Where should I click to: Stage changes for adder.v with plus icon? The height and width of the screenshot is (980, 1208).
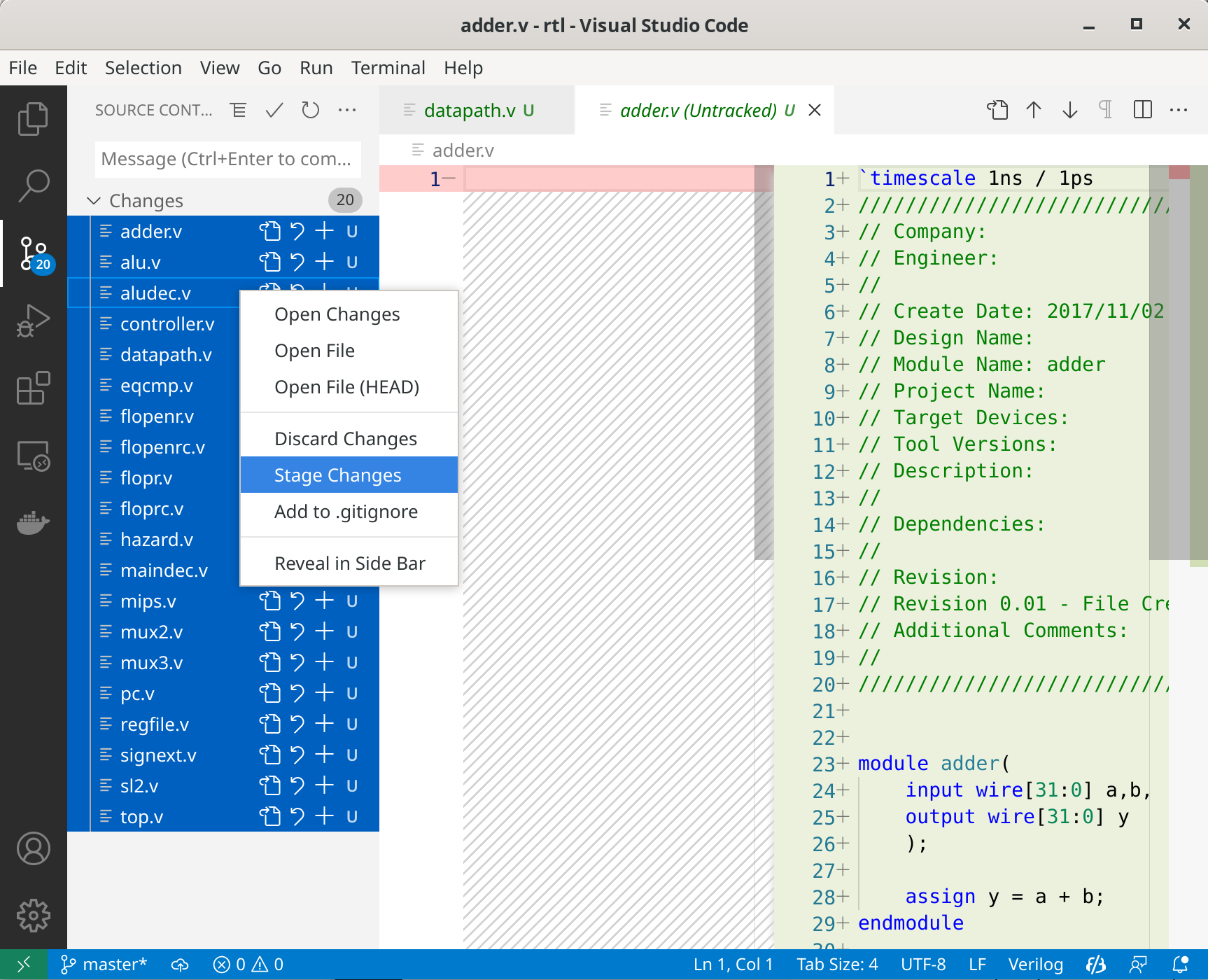tap(324, 231)
